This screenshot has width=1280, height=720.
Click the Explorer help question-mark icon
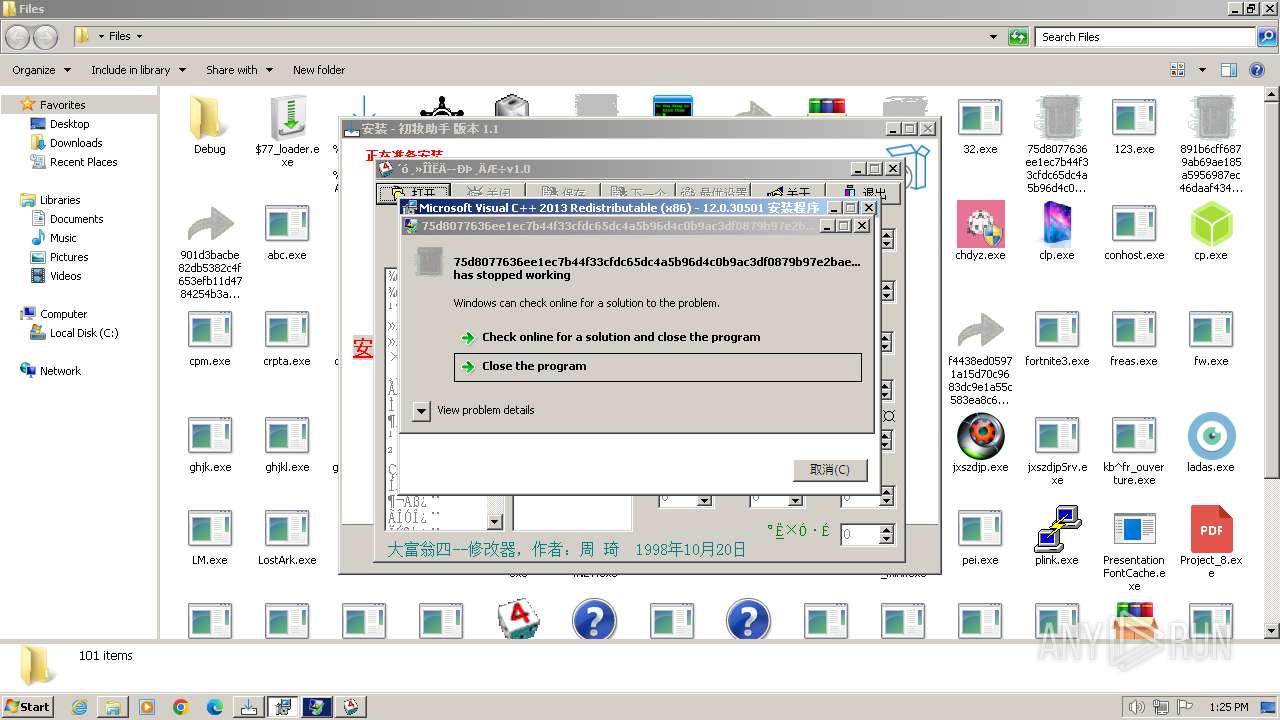[1257, 70]
